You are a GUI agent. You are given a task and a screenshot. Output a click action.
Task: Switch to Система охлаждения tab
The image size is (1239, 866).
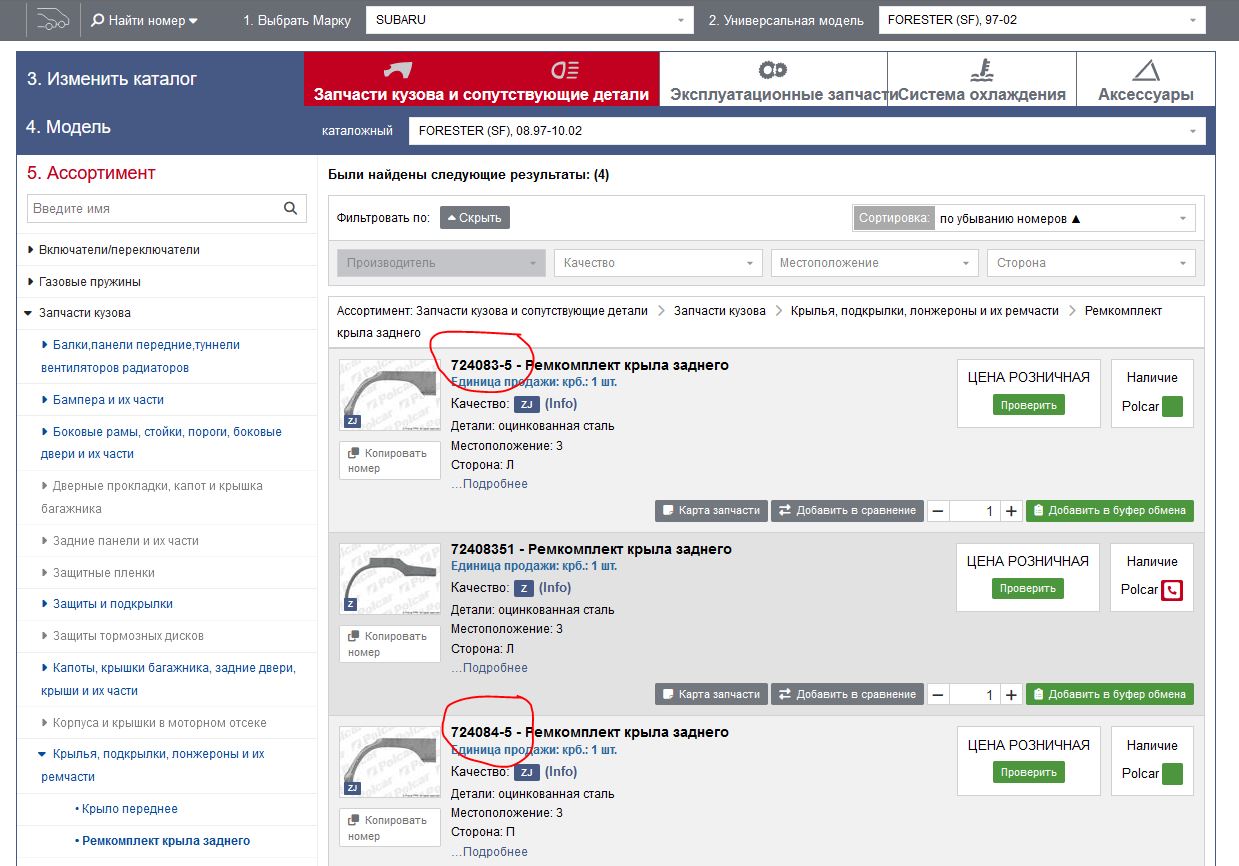click(981, 79)
